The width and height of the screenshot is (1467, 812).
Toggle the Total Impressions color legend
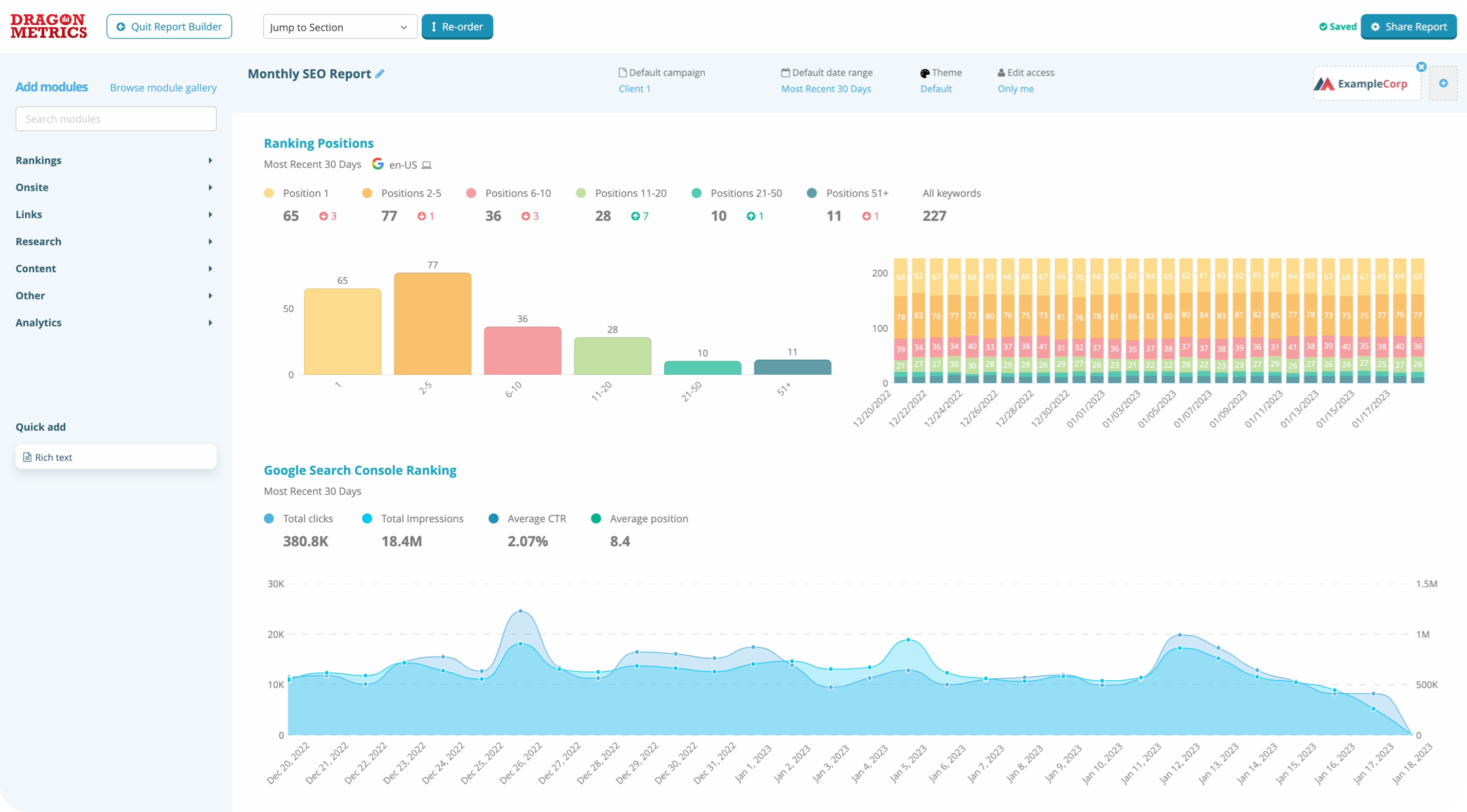[367, 519]
